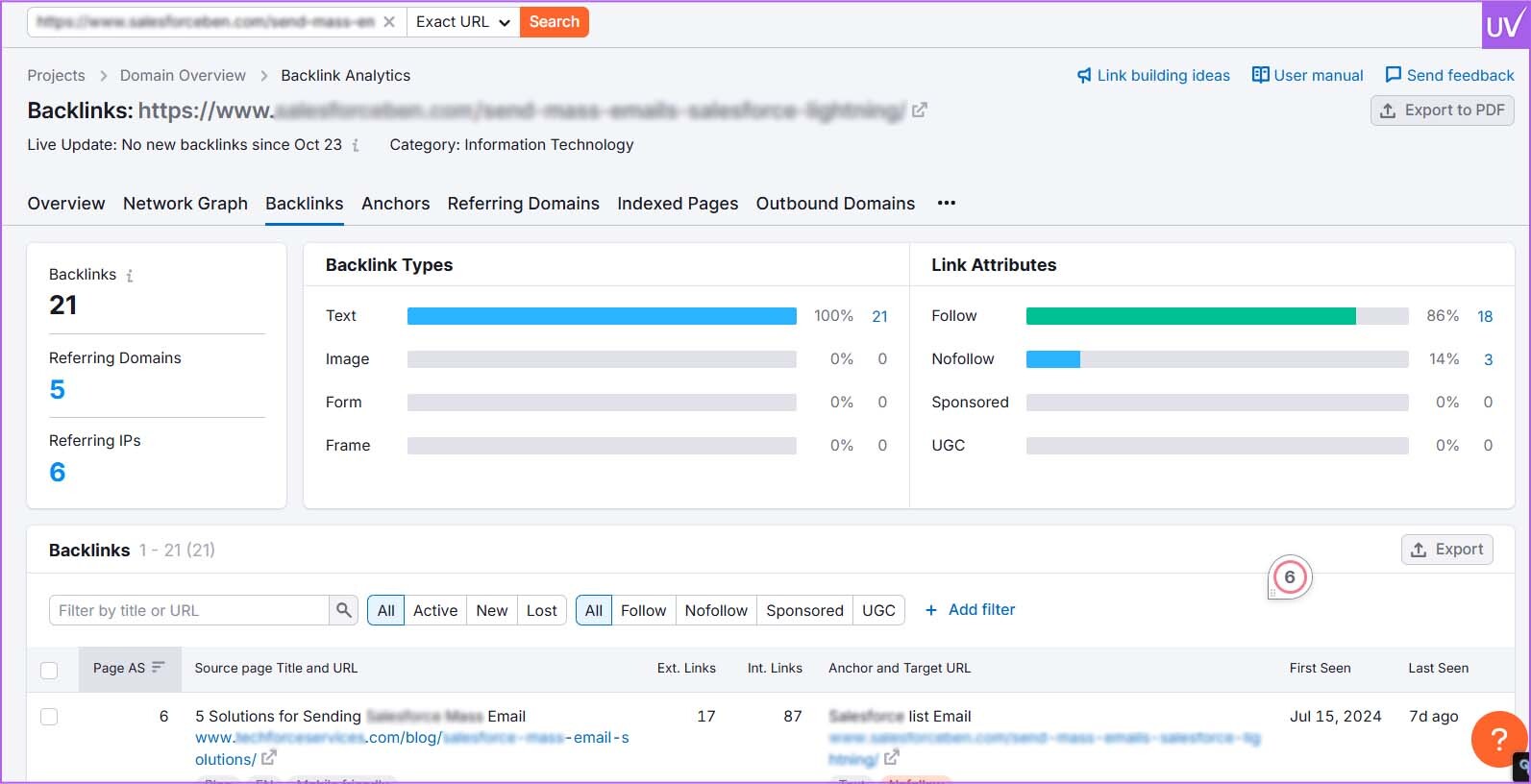Select the Nofollow attribute filter
The width and height of the screenshot is (1531, 784).
(x=716, y=610)
